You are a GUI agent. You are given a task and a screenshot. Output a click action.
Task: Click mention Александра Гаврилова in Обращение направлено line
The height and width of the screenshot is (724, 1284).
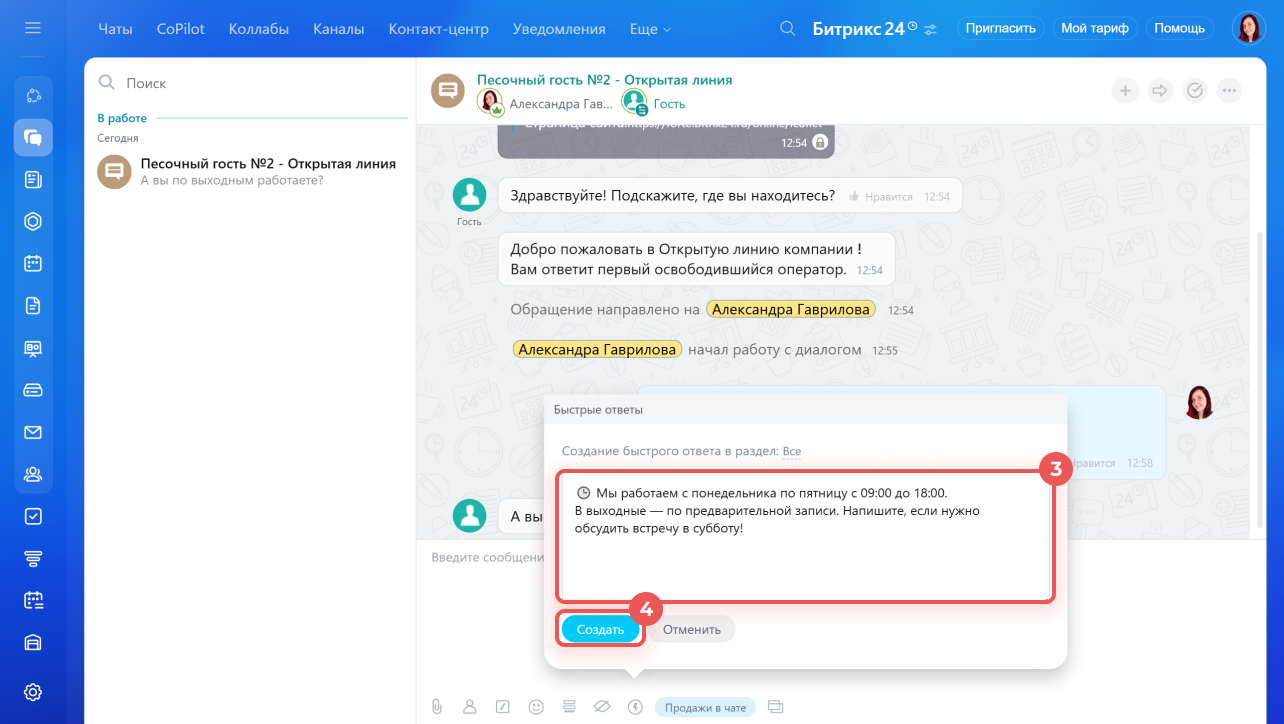click(791, 310)
